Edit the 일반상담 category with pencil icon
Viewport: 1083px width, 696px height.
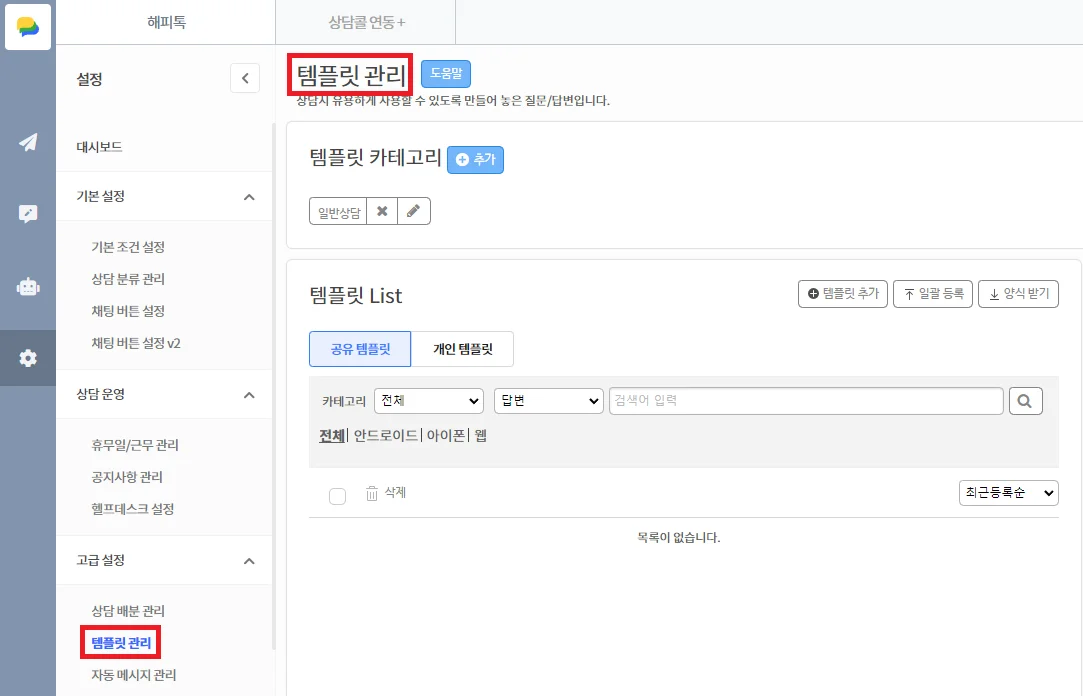point(414,211)
